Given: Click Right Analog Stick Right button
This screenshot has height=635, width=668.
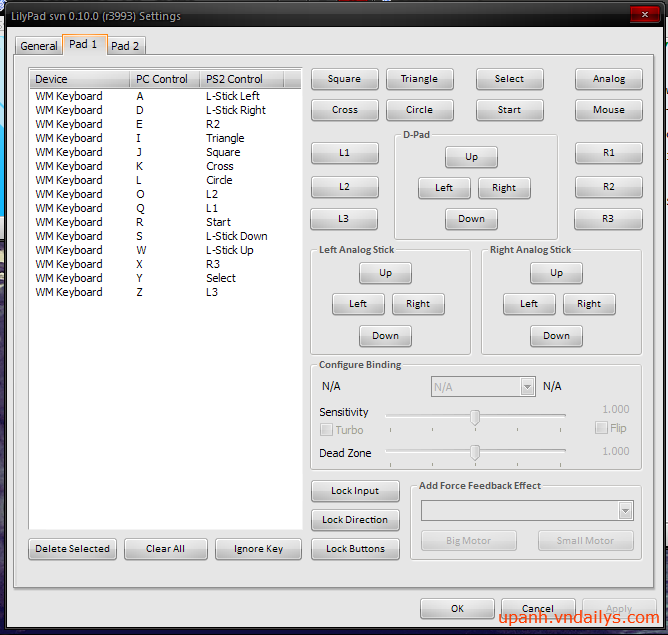Looking at the screenshot, I should pos(589,304).
